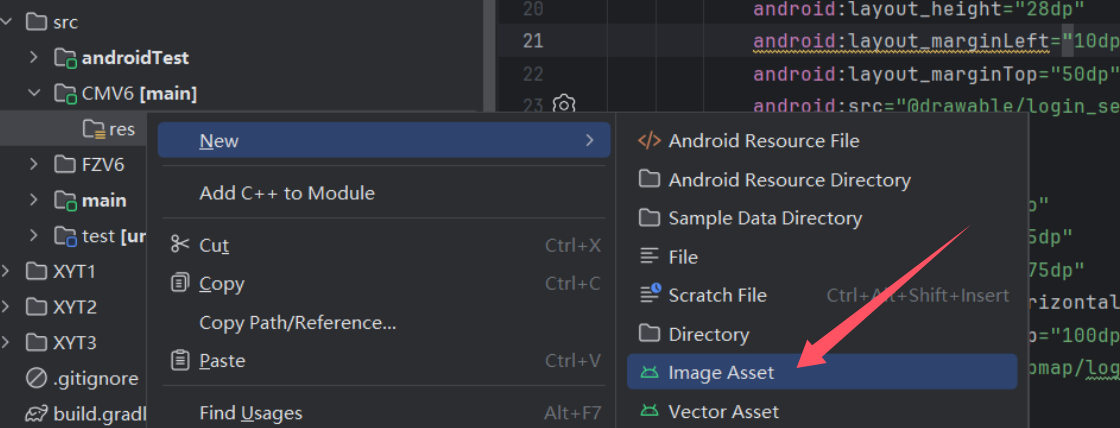Open the .gitignore file
1120x428 pixels.
click(95, 379)
